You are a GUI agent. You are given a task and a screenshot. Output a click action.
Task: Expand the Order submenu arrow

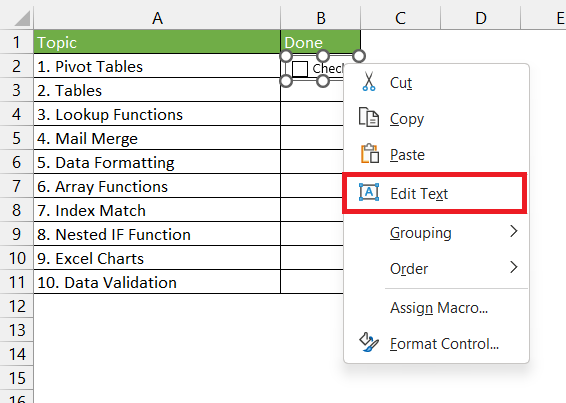[514, 267]
